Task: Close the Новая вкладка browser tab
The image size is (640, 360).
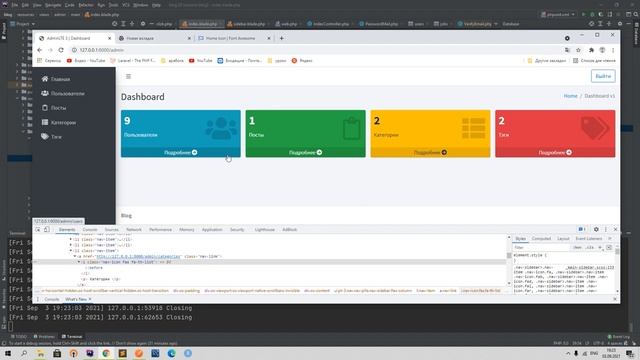Action: coord(189,38)
